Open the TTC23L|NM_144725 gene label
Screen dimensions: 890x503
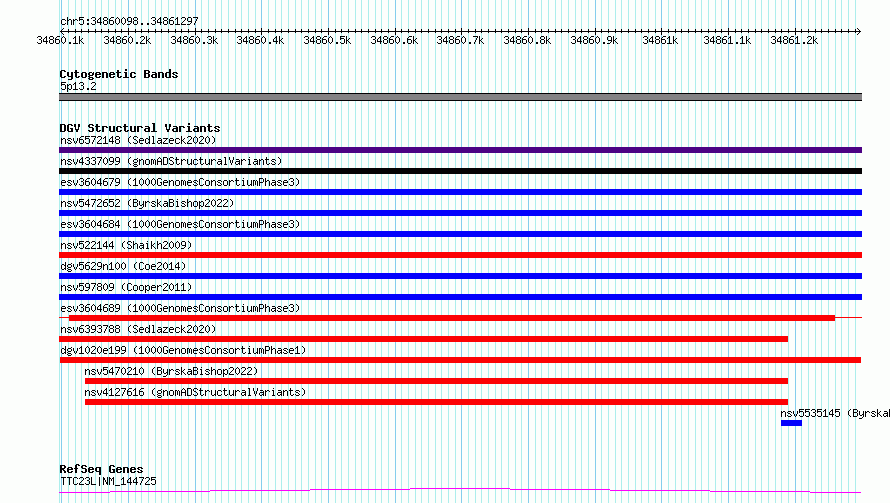108,481
